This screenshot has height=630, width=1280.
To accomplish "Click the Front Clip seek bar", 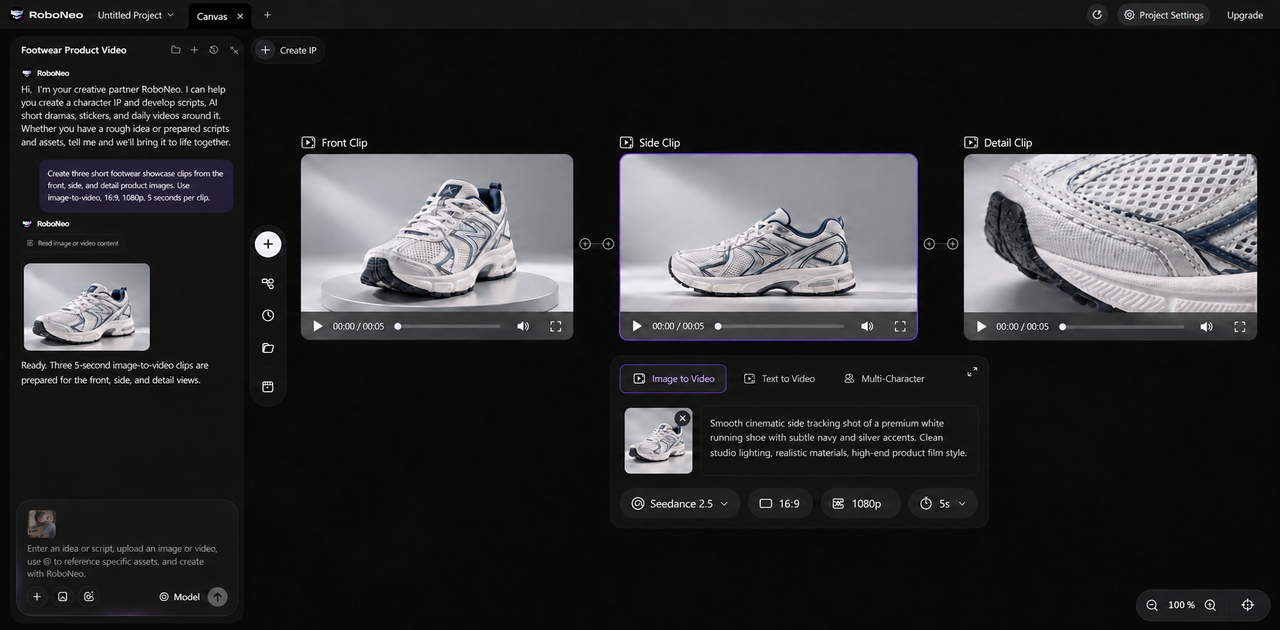I will (448, 326).
